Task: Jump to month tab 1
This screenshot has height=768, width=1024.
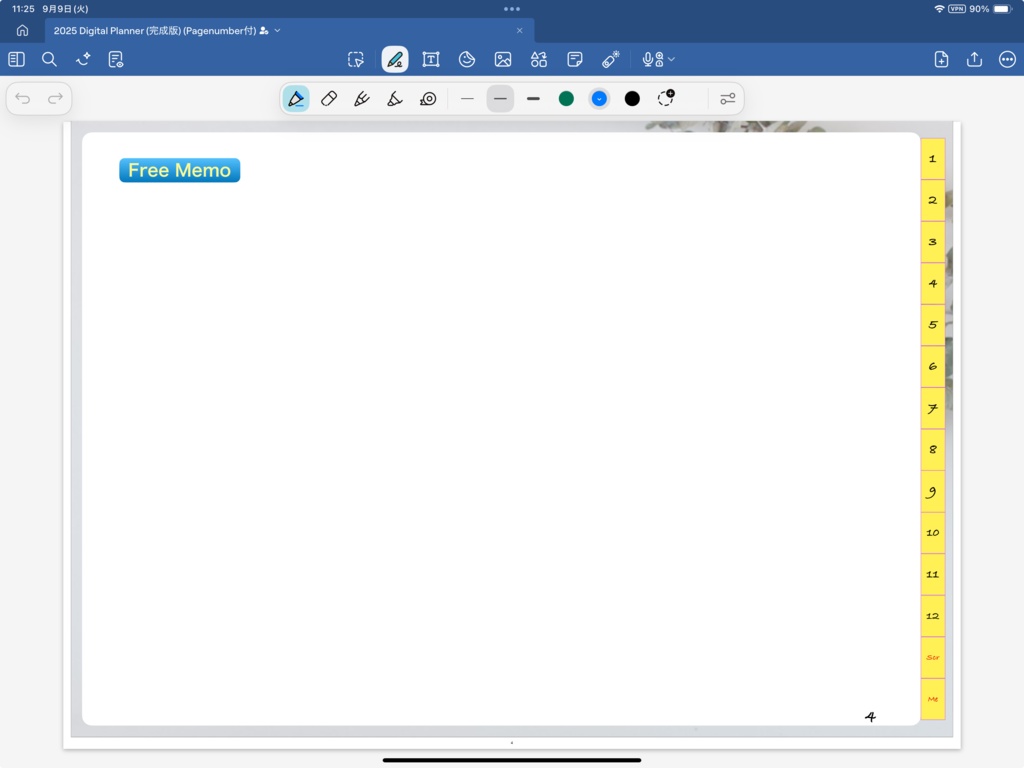Action: coord(933,159)
